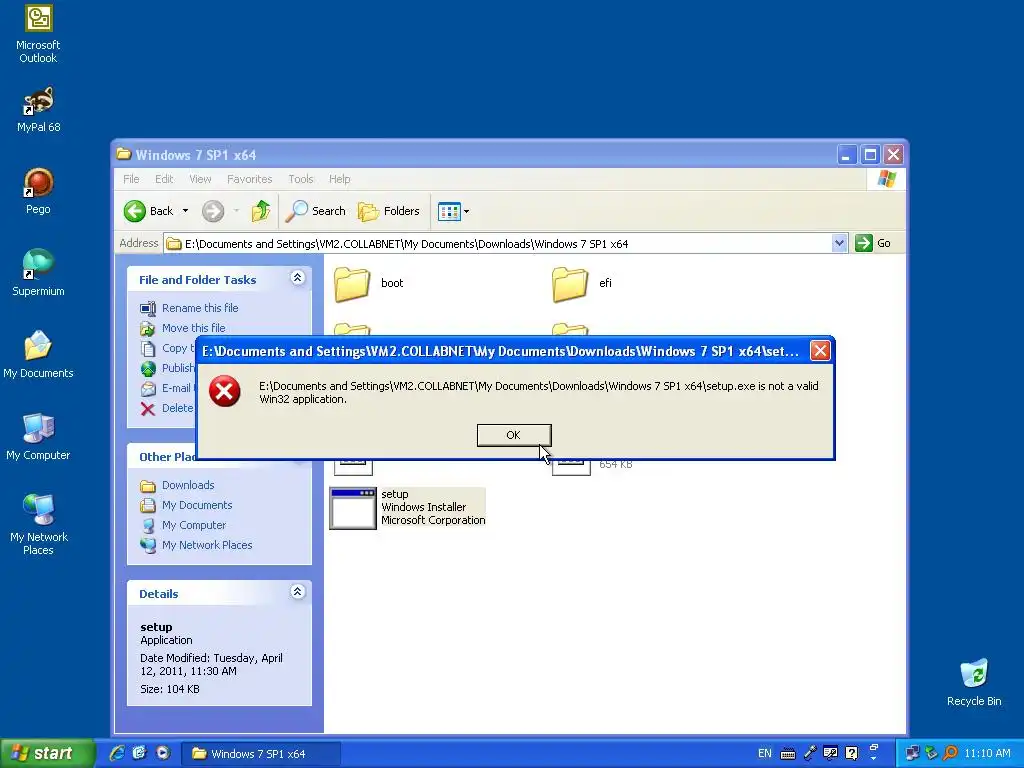
Task: Click the orange magnifier tray icon
Action: [951, 754]
